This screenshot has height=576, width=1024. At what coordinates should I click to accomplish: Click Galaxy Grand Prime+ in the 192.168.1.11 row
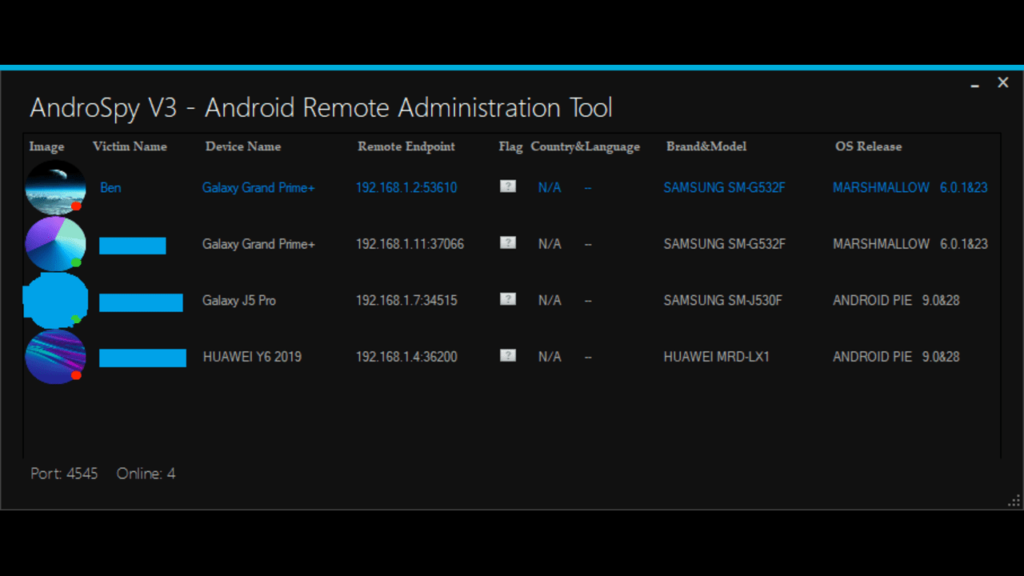(x=259, y=244)
